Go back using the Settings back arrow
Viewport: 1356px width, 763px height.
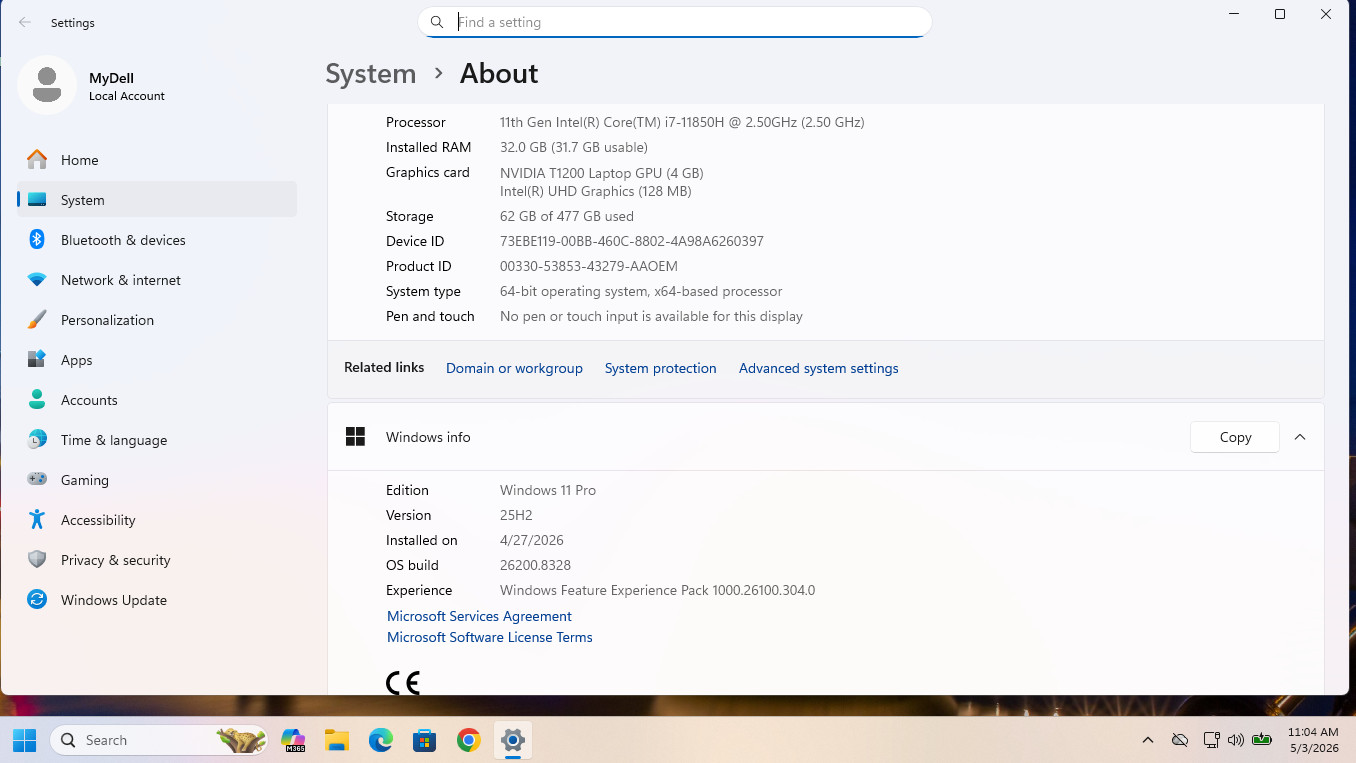click(25, 22)
